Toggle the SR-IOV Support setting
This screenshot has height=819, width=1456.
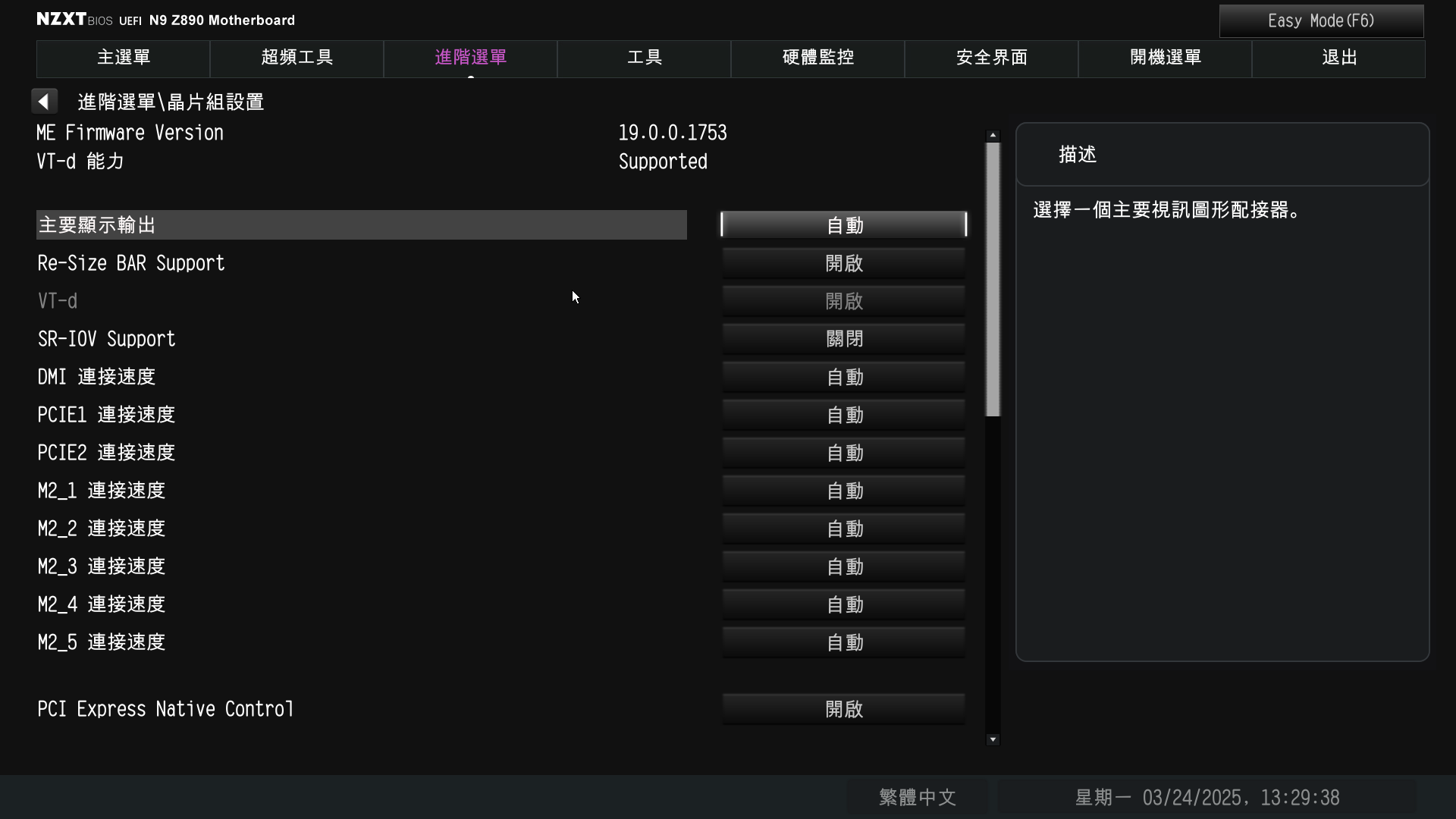click(x=843, y=339)
